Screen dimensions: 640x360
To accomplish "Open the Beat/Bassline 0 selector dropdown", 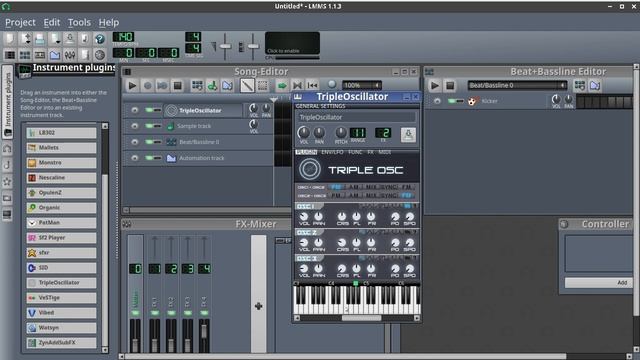I will [x=517, y=85].
